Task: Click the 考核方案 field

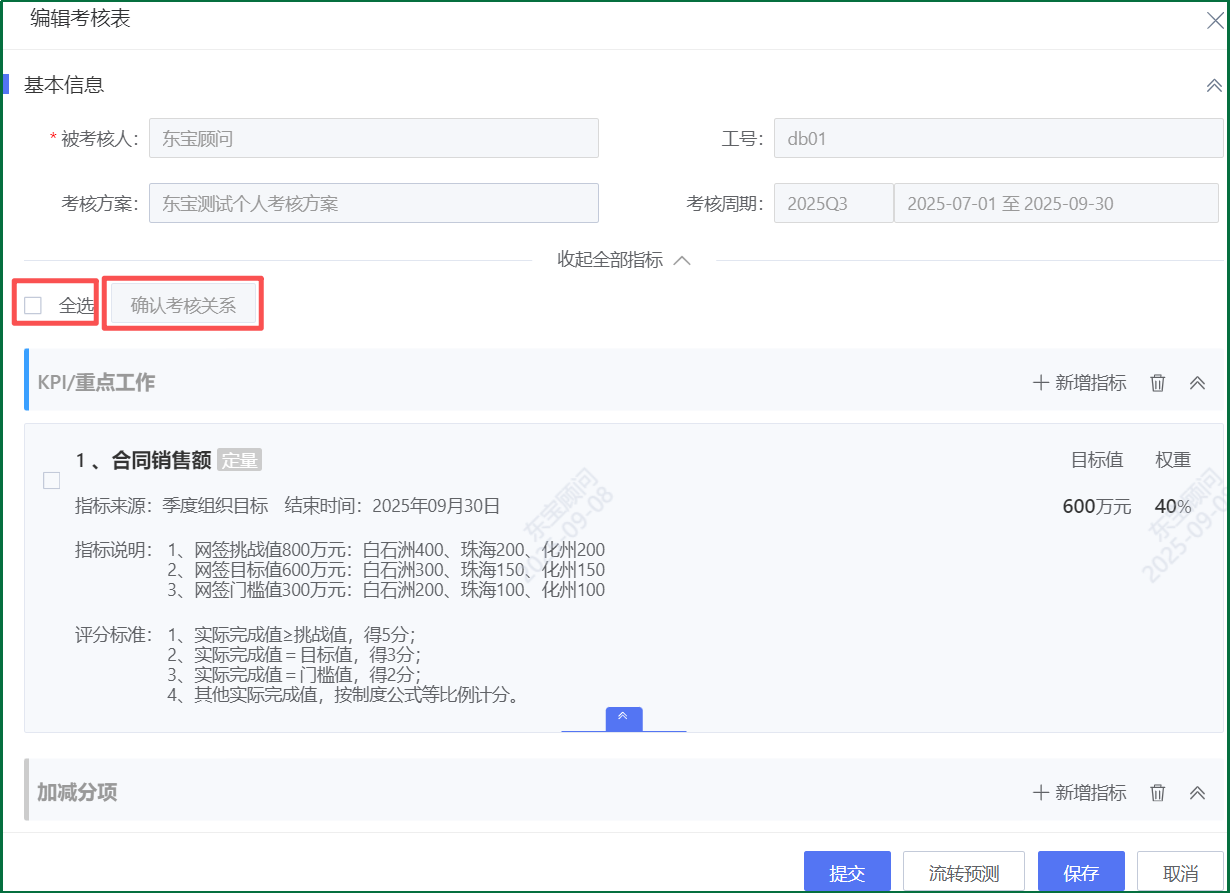Action: pos(373,204)
